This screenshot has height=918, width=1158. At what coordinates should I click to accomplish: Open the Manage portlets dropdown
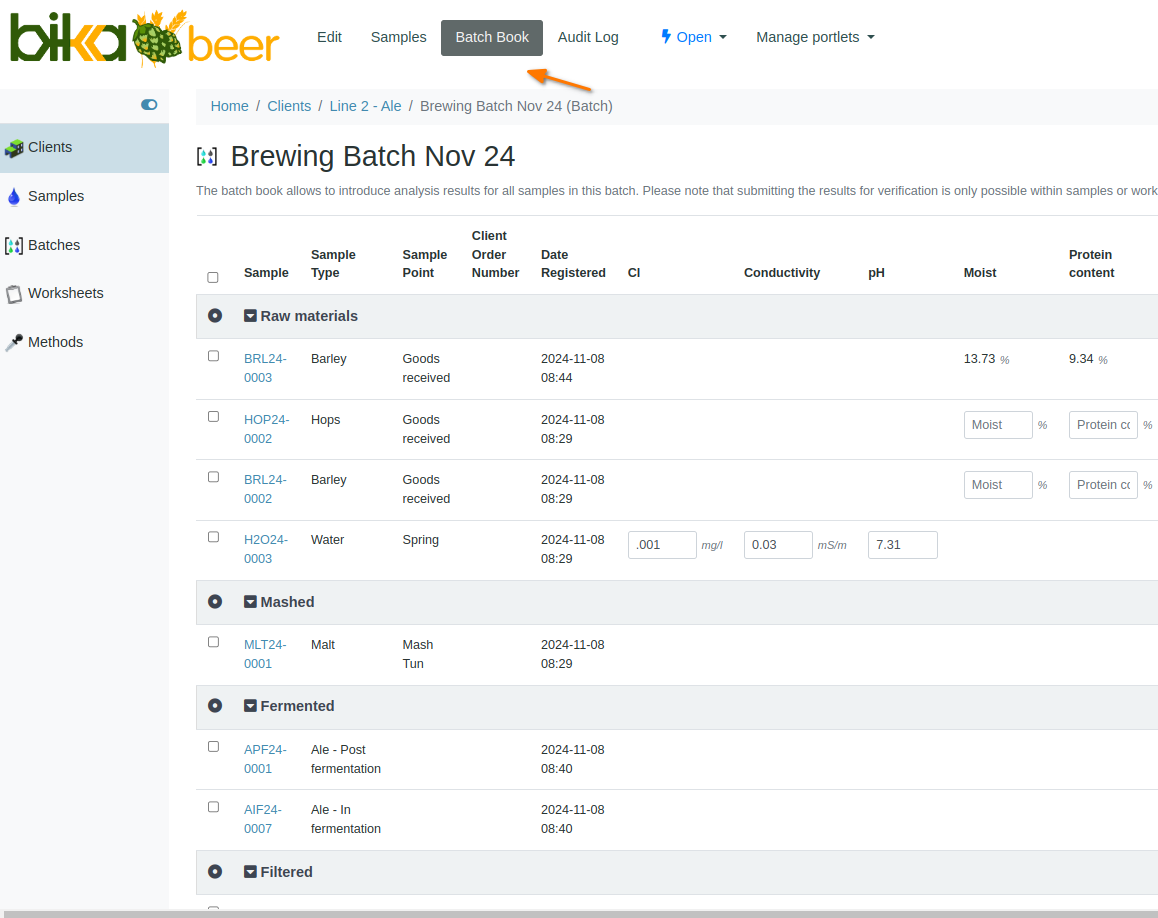815,36
